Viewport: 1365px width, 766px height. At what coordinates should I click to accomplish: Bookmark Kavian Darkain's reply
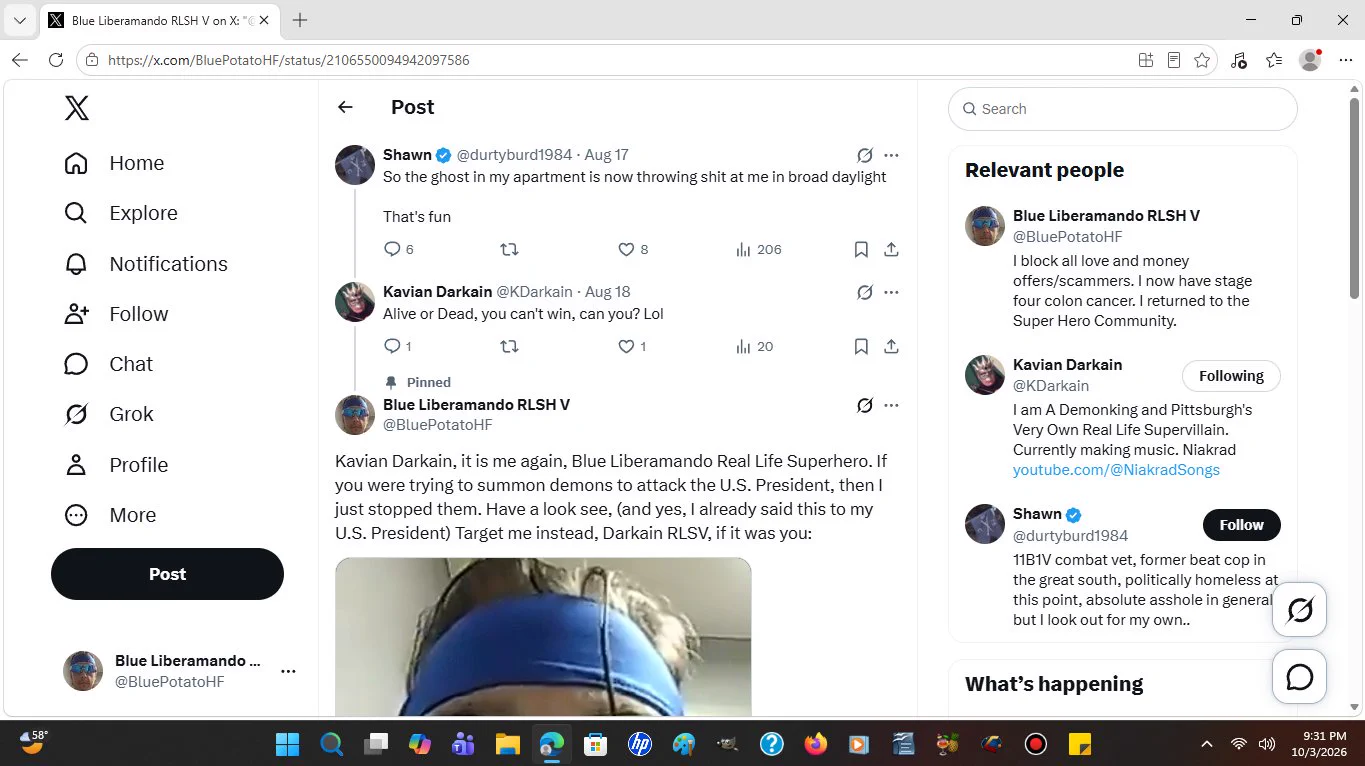point(861,346)
